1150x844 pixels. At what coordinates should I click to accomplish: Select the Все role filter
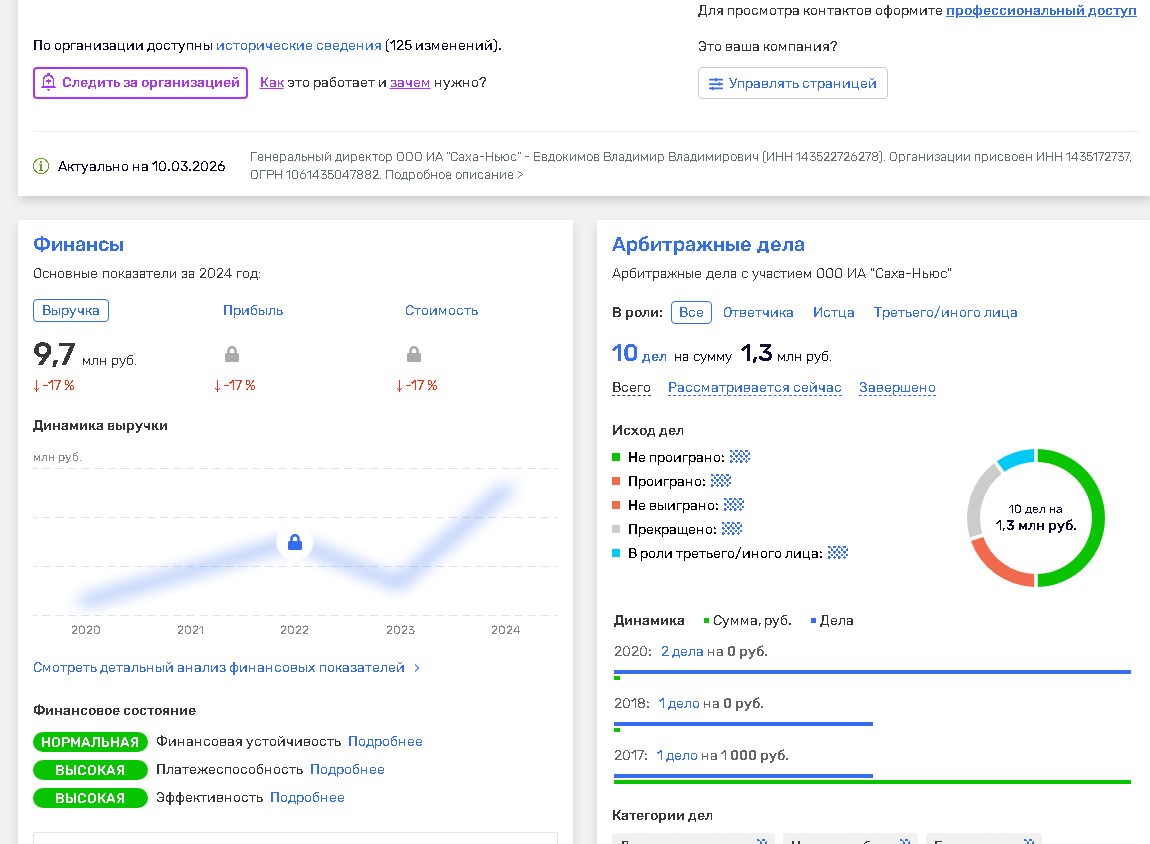(691, 312)
